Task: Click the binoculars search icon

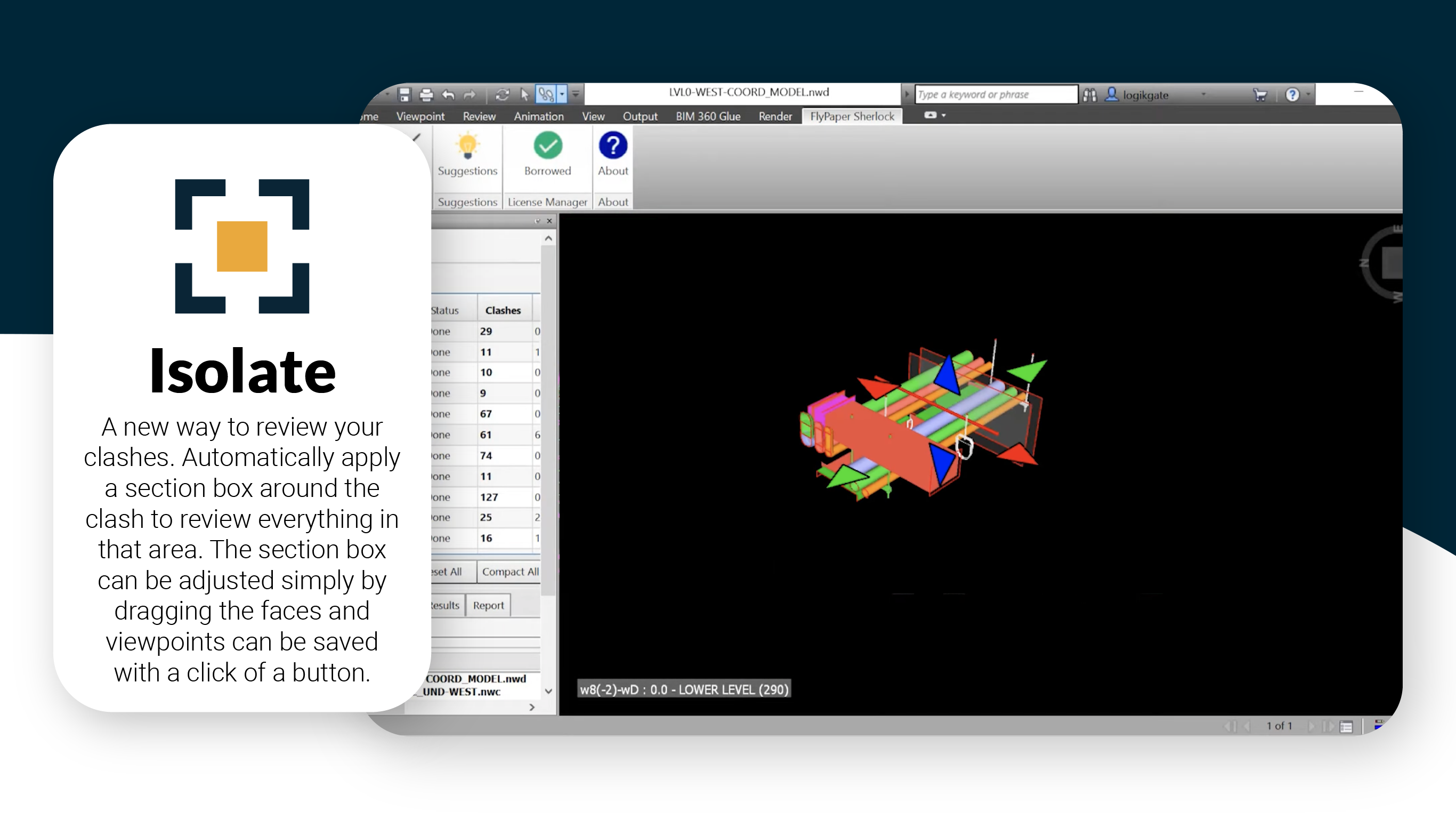Action: 1090,94
